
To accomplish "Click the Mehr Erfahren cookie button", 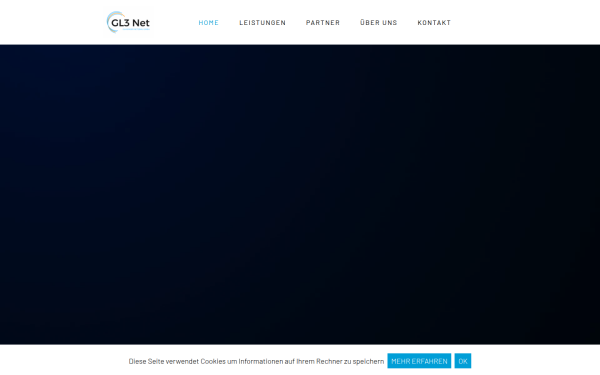I will pos(419,361).
